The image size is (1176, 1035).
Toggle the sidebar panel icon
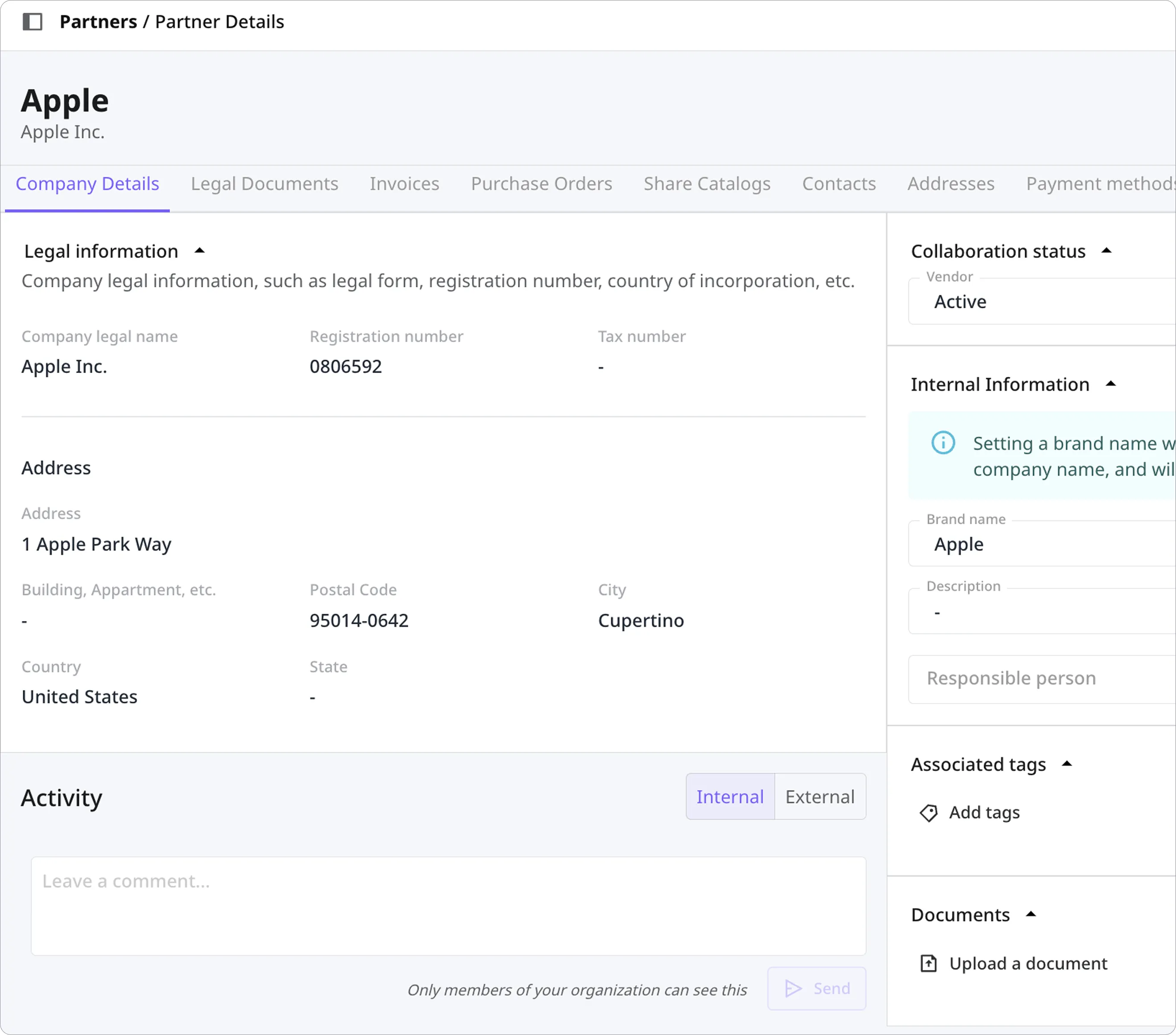click(x=32, y=22)
